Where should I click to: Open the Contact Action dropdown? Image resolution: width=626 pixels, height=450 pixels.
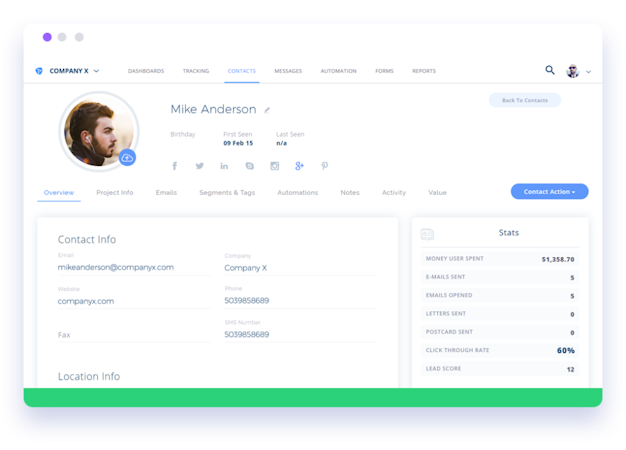549,192
